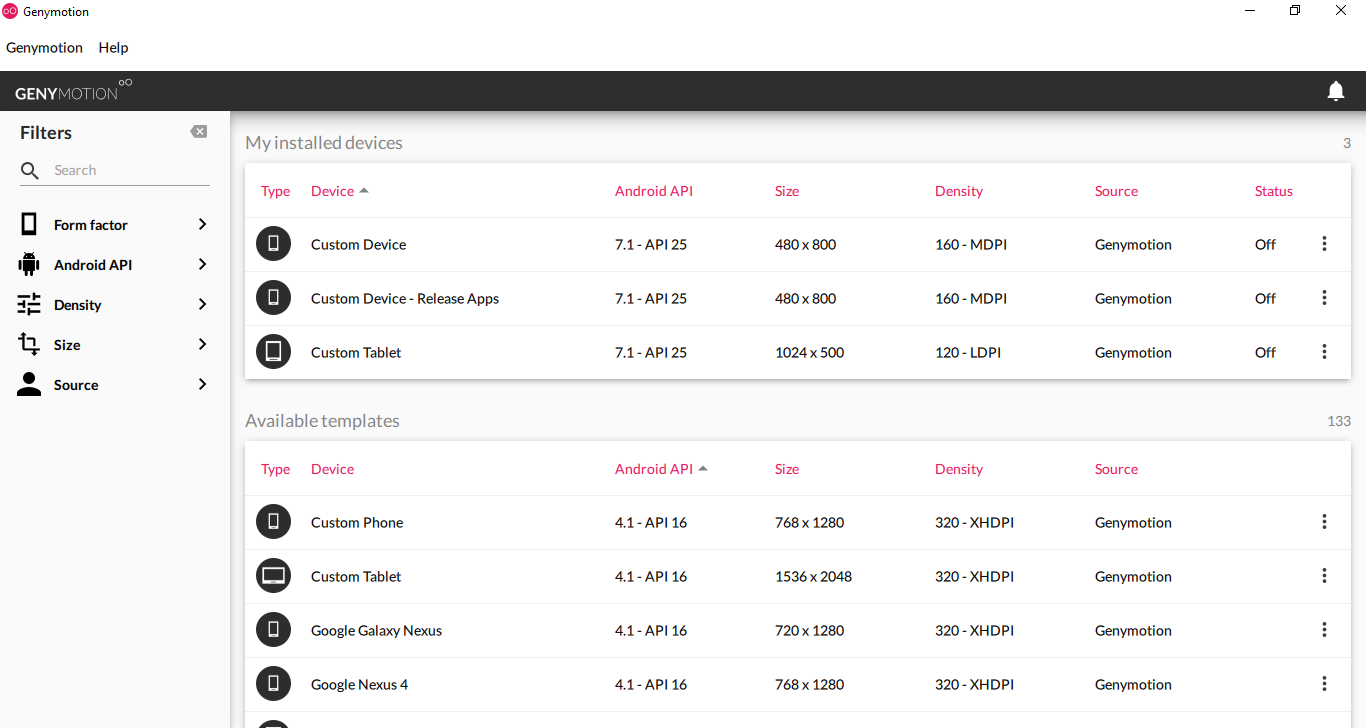Click the Genymotion app icon in title bar

coord(10,11)
